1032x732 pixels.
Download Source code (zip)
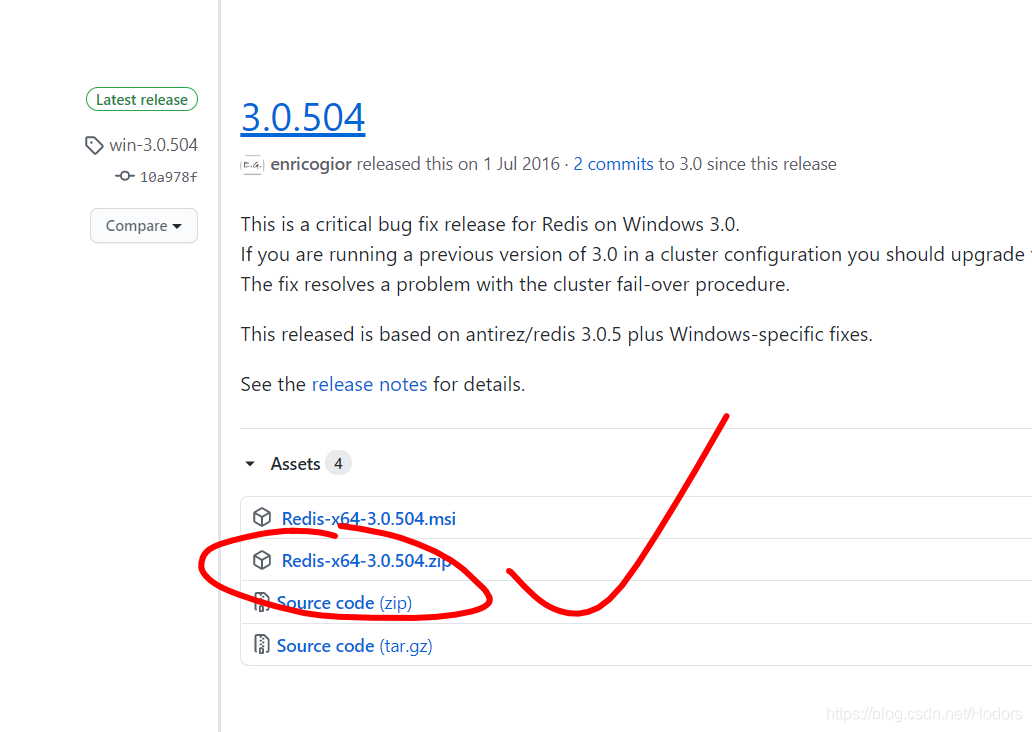pos(344,603)
